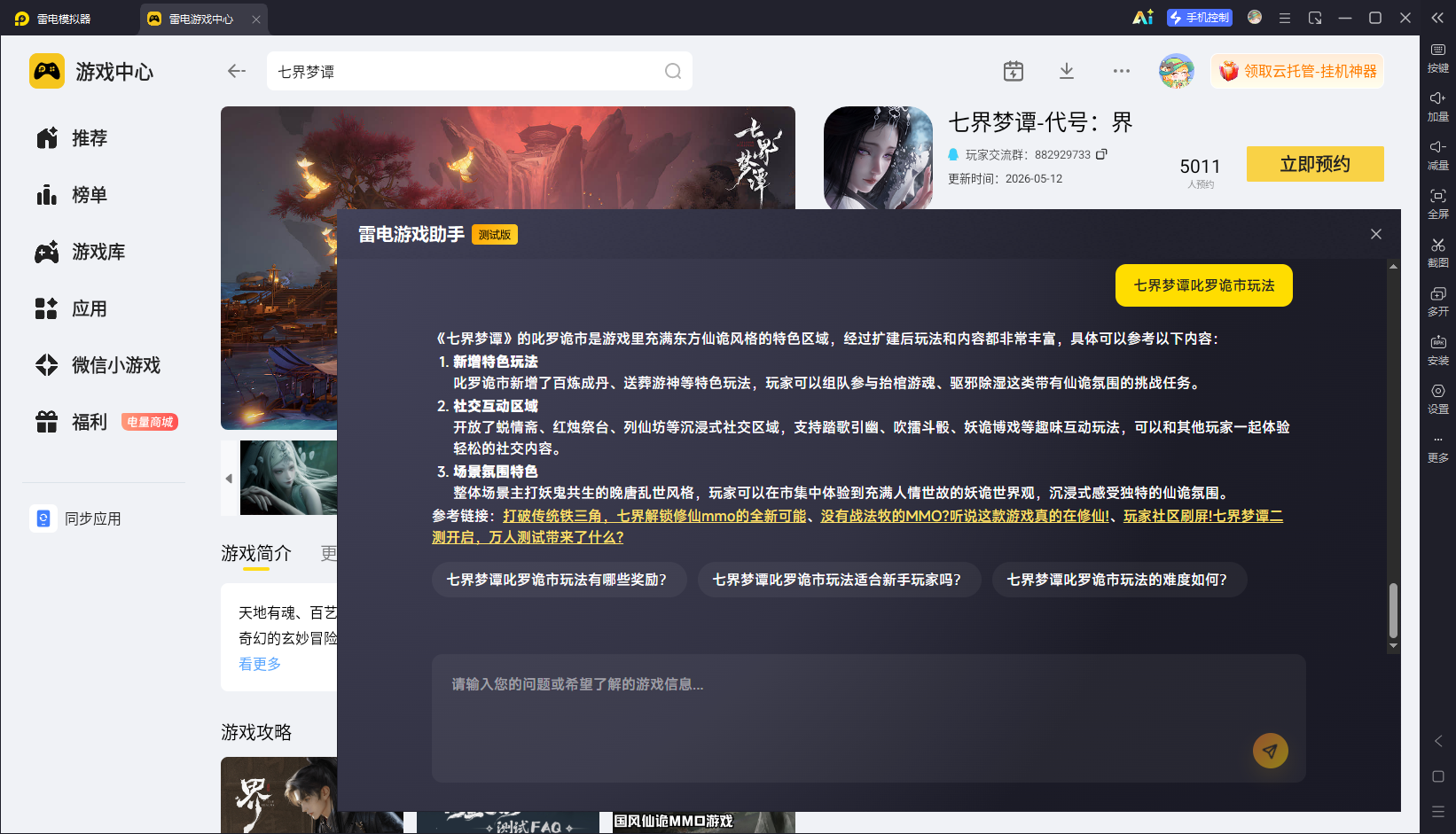Click the 全屏 fullscreen icon
The image size is (1456, 834).
pyautogui.click(x=1438, y=202)
